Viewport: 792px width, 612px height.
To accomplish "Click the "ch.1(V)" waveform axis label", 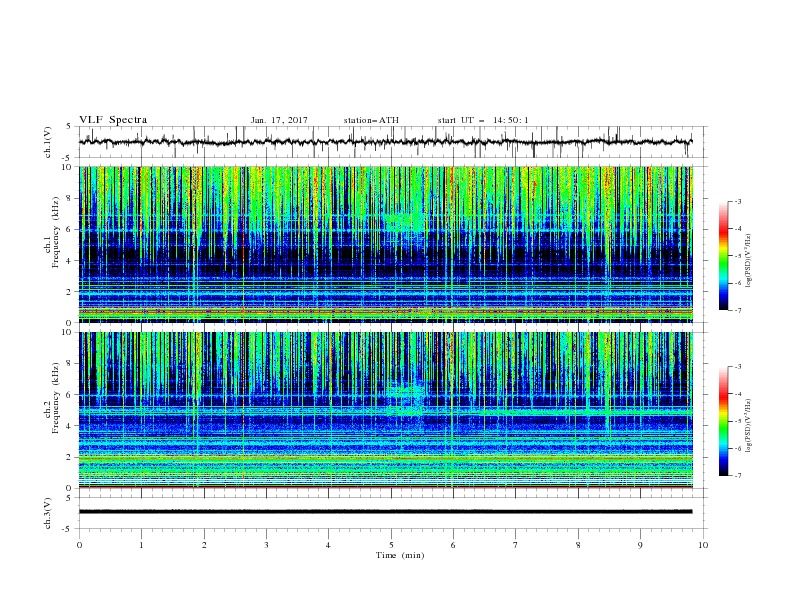I will coord(48,142).
